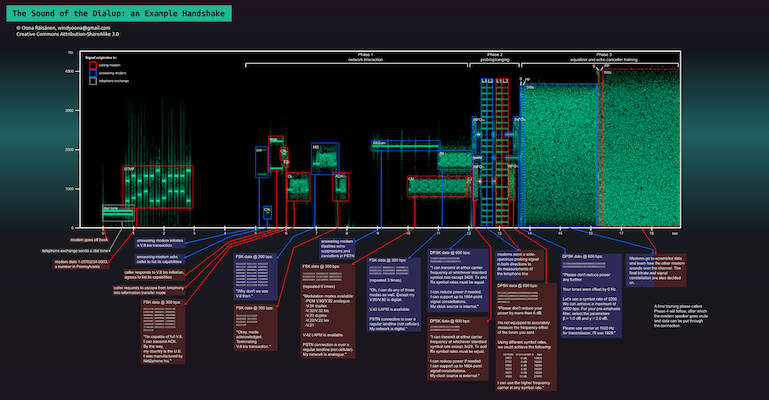This screenshot has width=769, height=400.
Task: Click the 4000 Hz frequency axis tick label
Action: pos(70,72)
